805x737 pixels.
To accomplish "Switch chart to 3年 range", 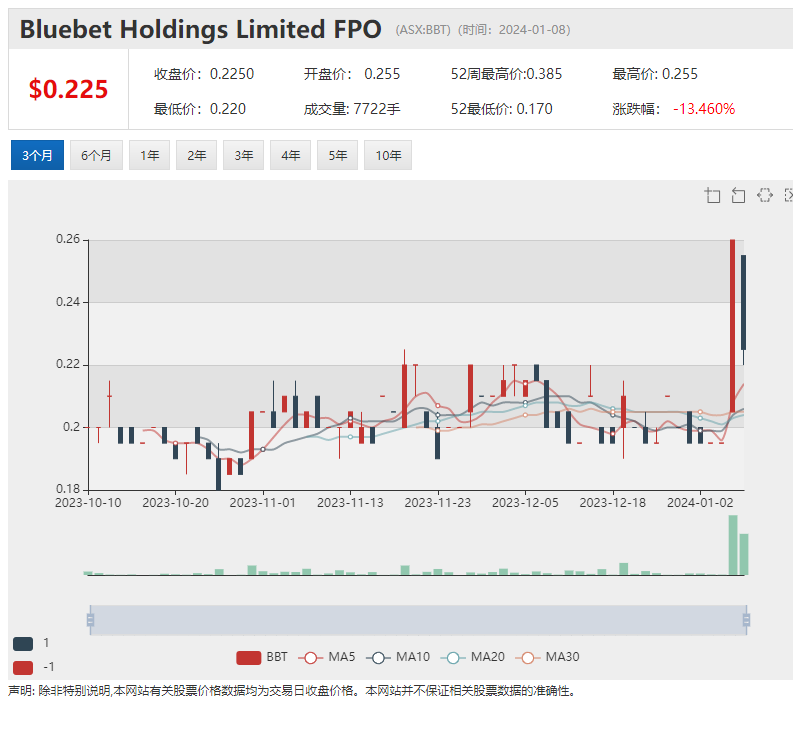I will click(x=243, y=155).
